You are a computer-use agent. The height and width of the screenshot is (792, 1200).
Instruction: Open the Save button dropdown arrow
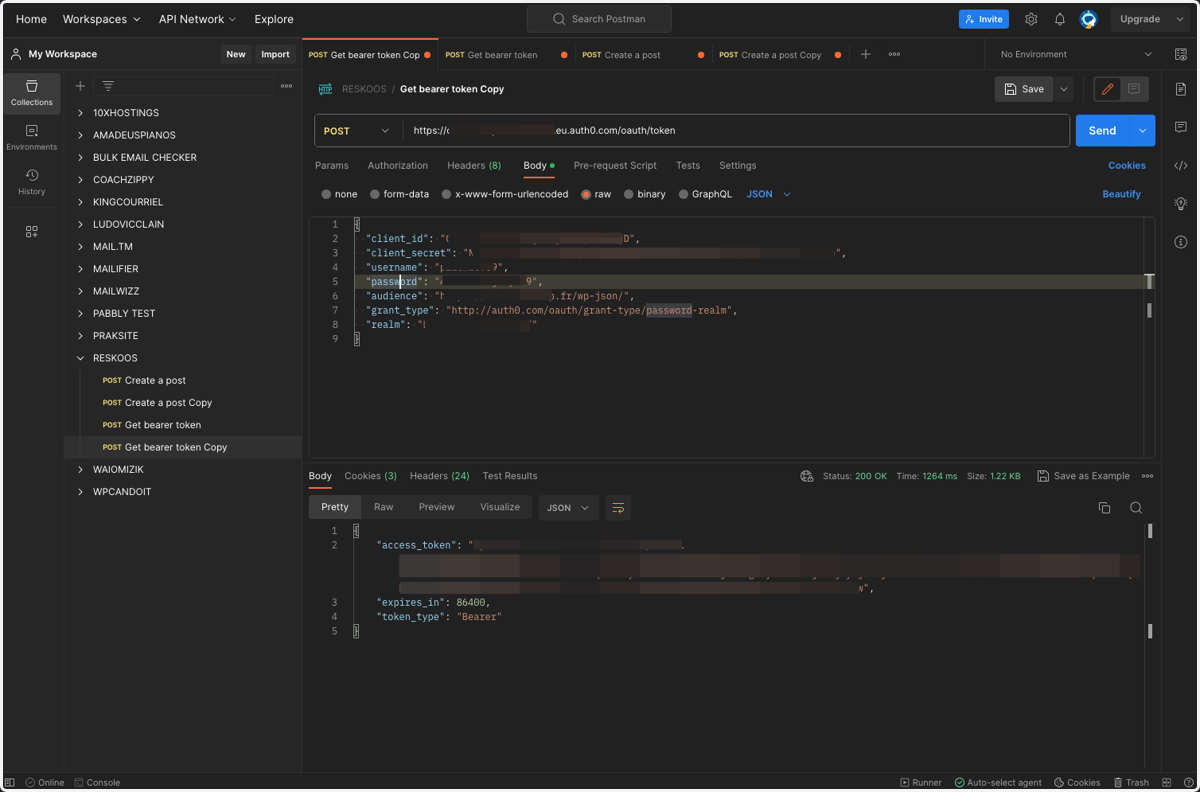[1064, 89]
